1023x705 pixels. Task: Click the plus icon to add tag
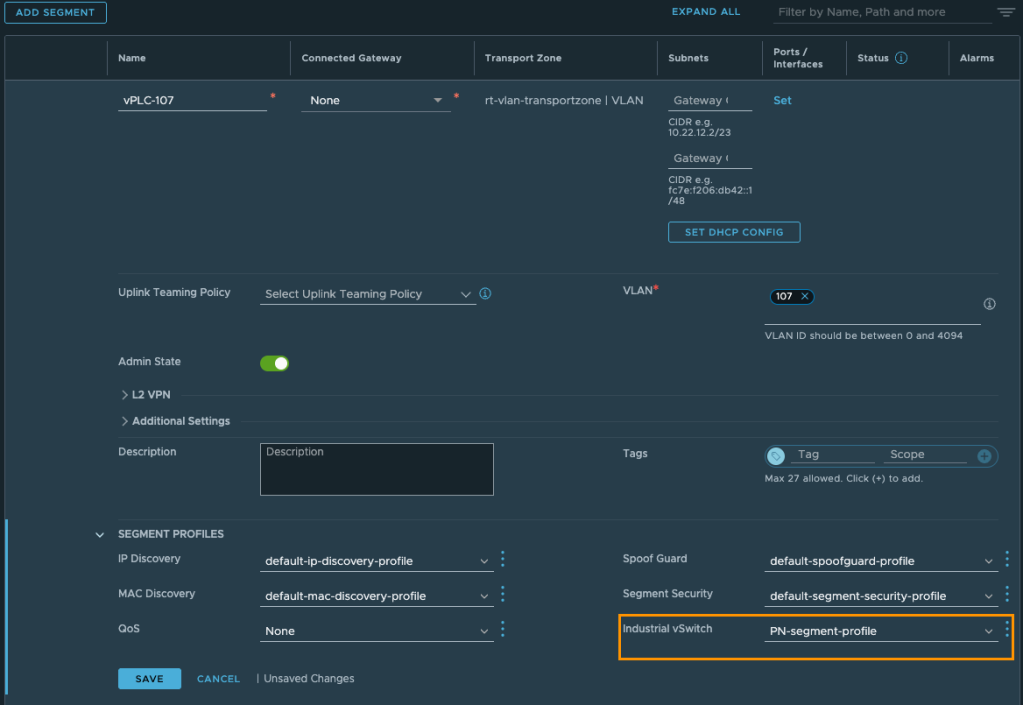coord(984,456)
